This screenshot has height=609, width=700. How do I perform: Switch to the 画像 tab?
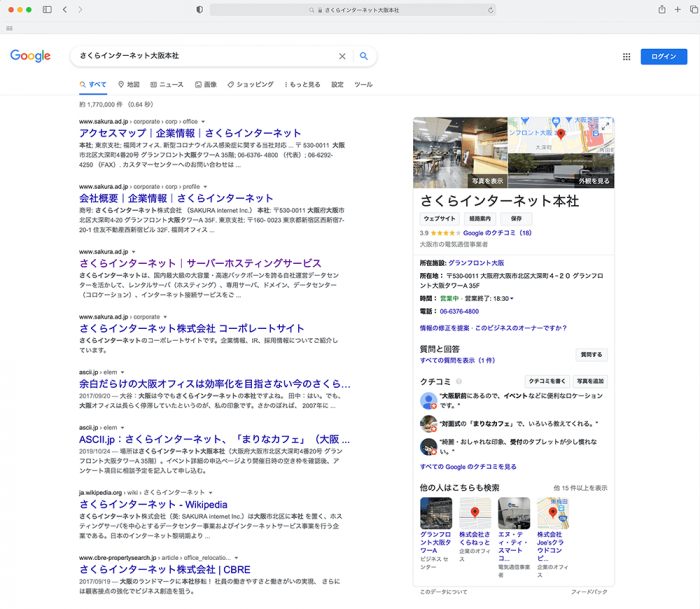coord(206,84)
